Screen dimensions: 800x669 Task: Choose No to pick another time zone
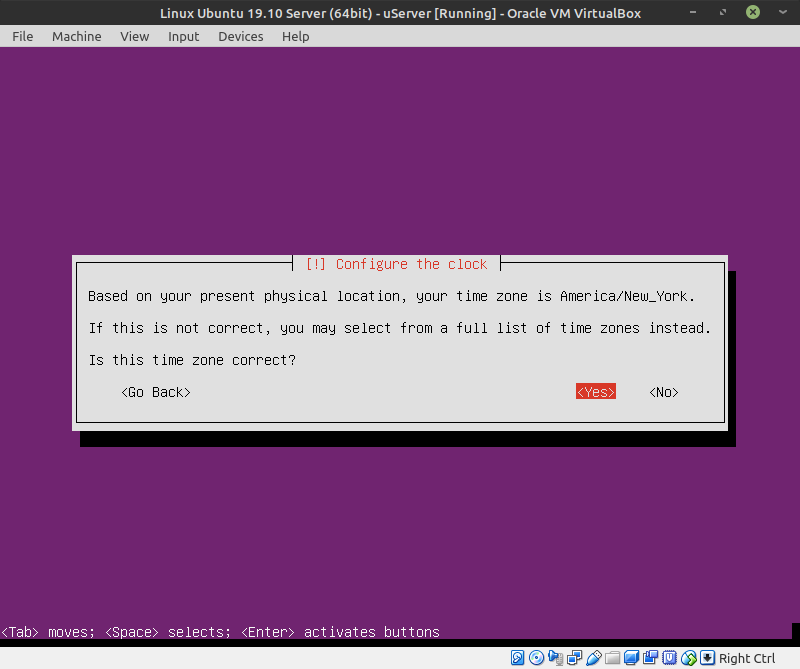664,391
